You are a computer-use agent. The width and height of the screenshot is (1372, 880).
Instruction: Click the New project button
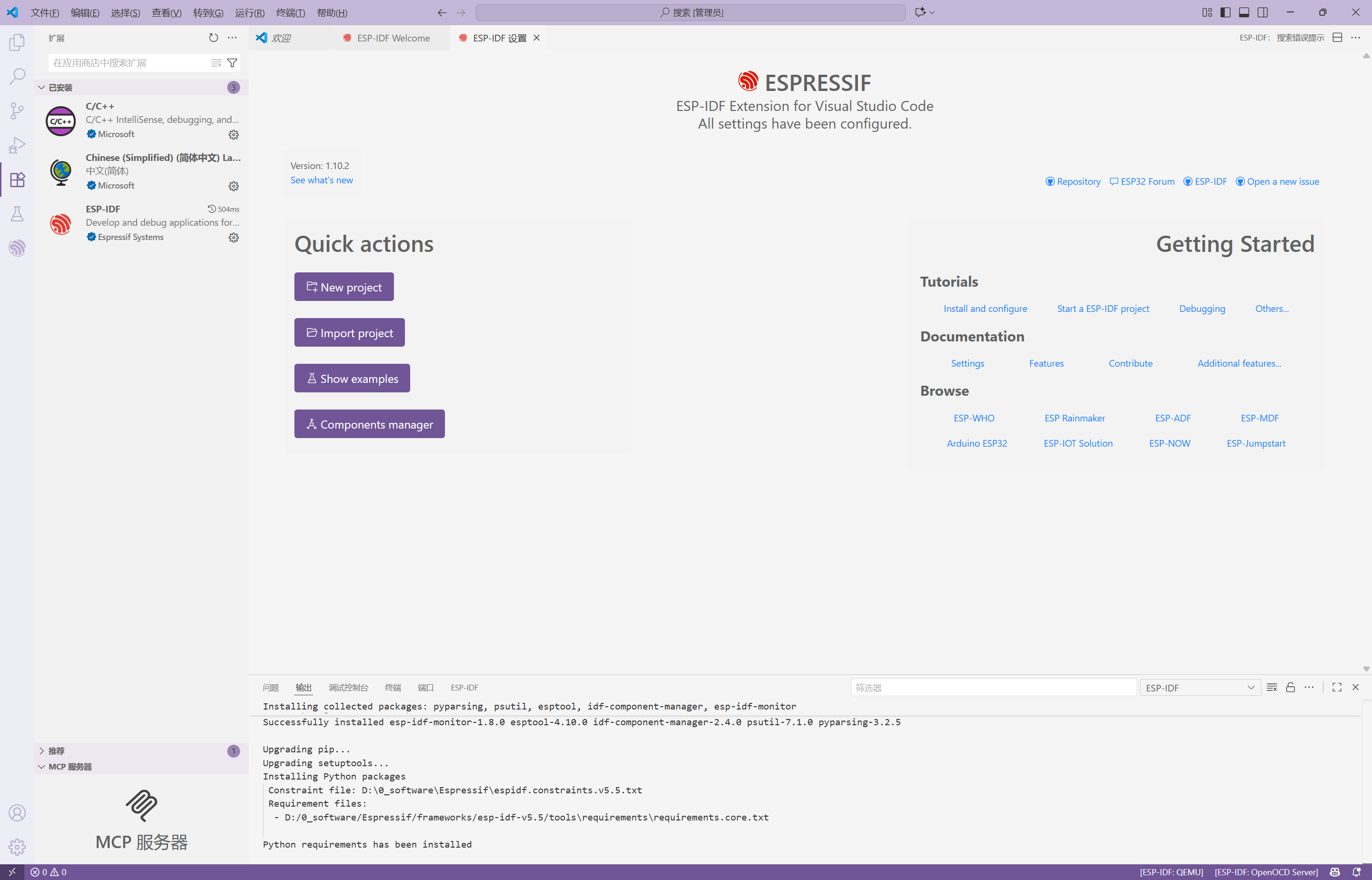tap(343, 287)
